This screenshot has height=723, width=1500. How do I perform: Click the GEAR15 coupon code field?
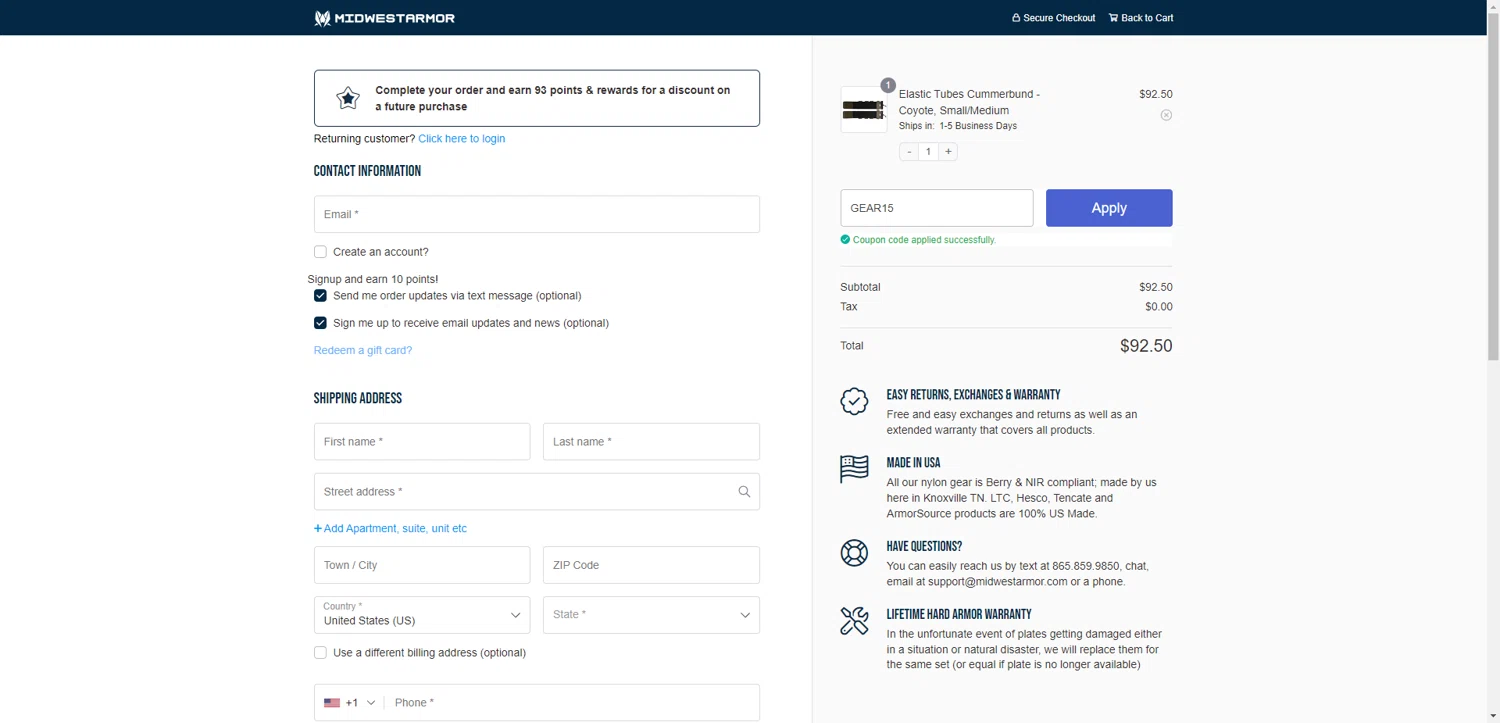(x=937, y=208)
